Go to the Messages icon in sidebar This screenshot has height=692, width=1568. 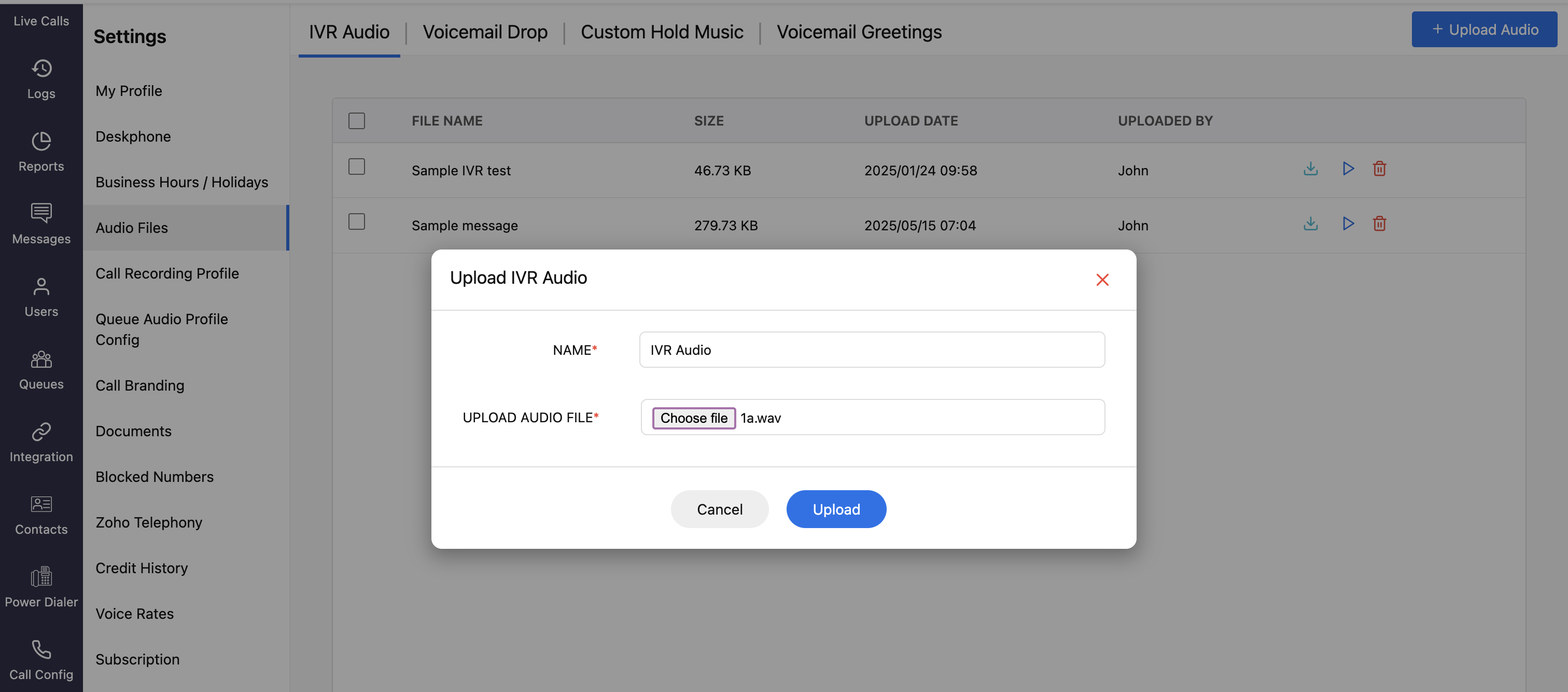(x=41, y=214)
